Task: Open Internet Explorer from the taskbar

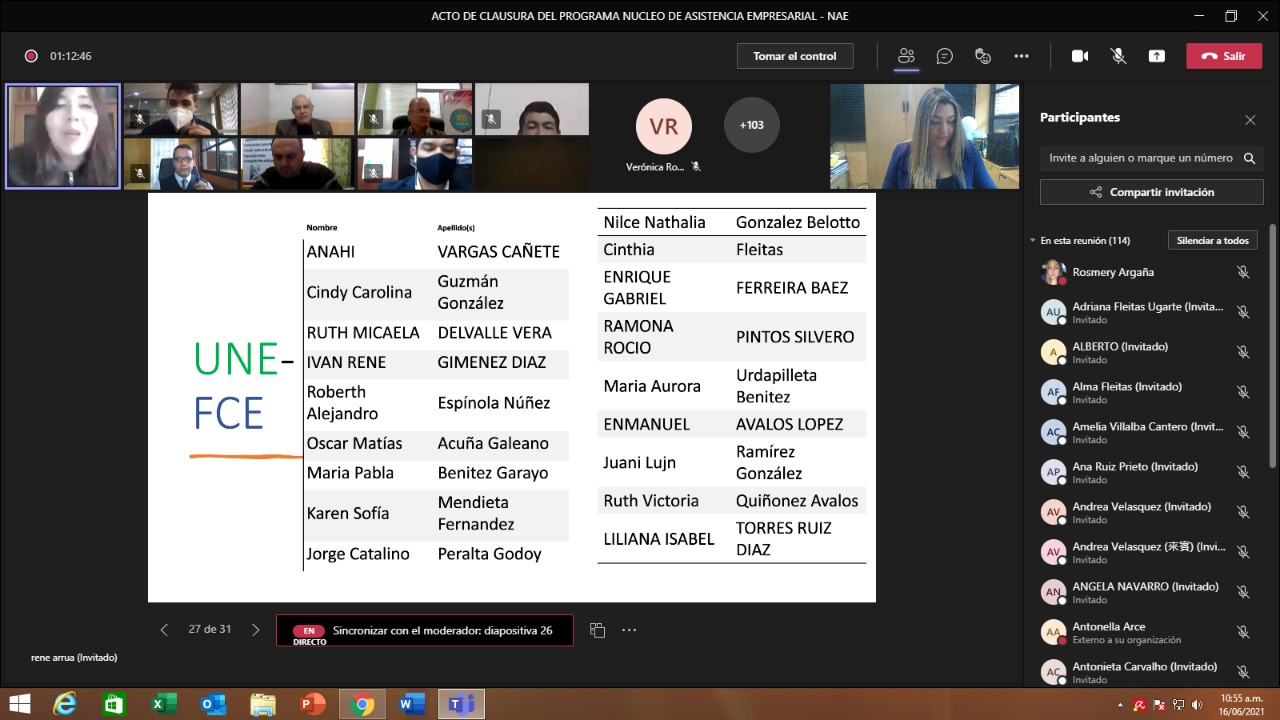Action: click(x=65, y=704)
